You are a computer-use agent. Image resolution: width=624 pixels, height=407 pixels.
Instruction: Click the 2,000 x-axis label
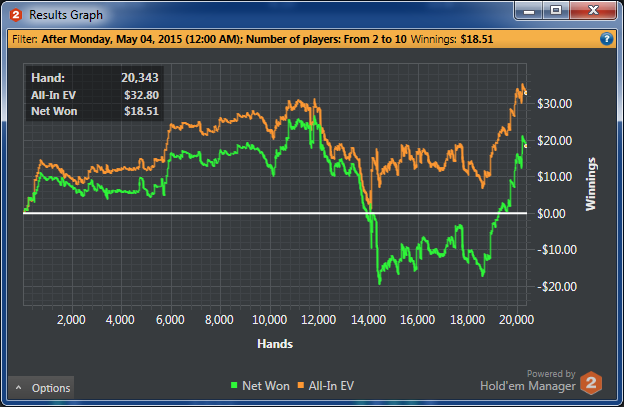point(71,320)
